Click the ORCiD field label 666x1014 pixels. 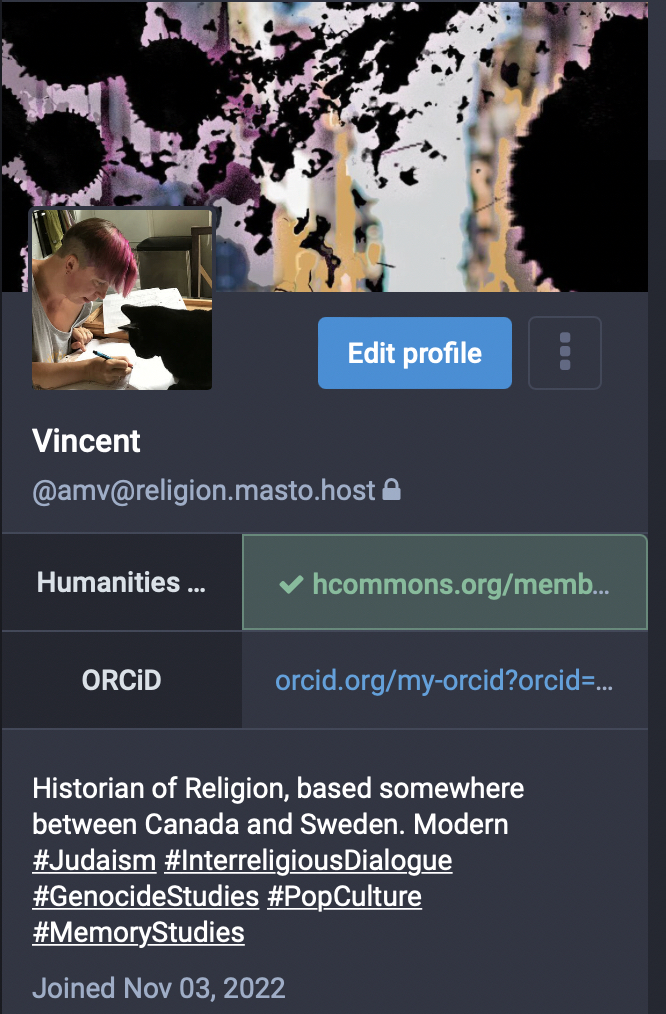point(121,681)
